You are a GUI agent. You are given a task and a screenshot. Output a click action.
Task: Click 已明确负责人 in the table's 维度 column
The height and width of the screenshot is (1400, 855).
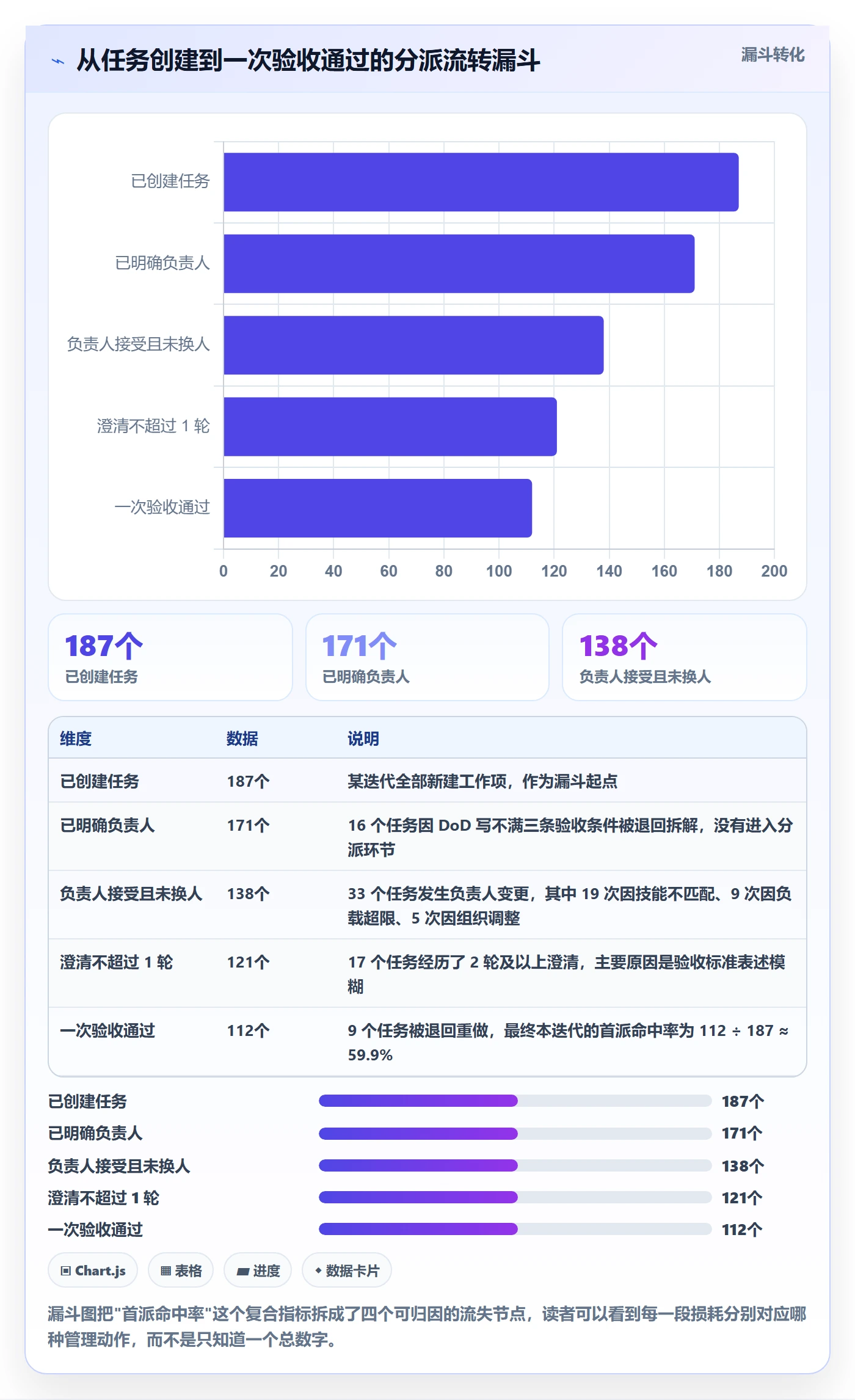[x=107, y=825]
